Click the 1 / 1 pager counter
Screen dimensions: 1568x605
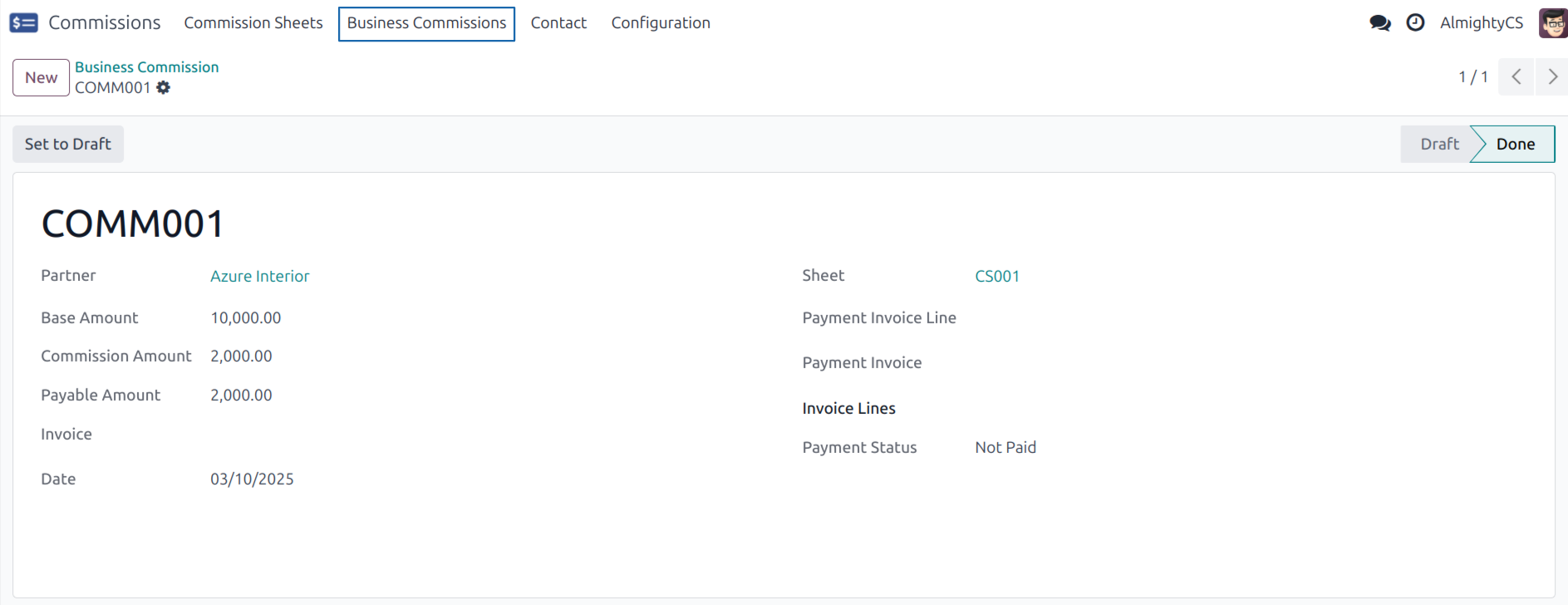(x=1472, y=77)
